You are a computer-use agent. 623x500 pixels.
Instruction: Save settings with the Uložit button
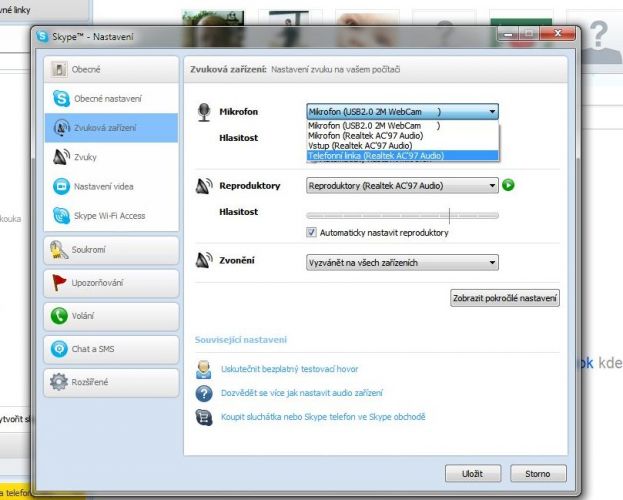[x=473, y=473]
